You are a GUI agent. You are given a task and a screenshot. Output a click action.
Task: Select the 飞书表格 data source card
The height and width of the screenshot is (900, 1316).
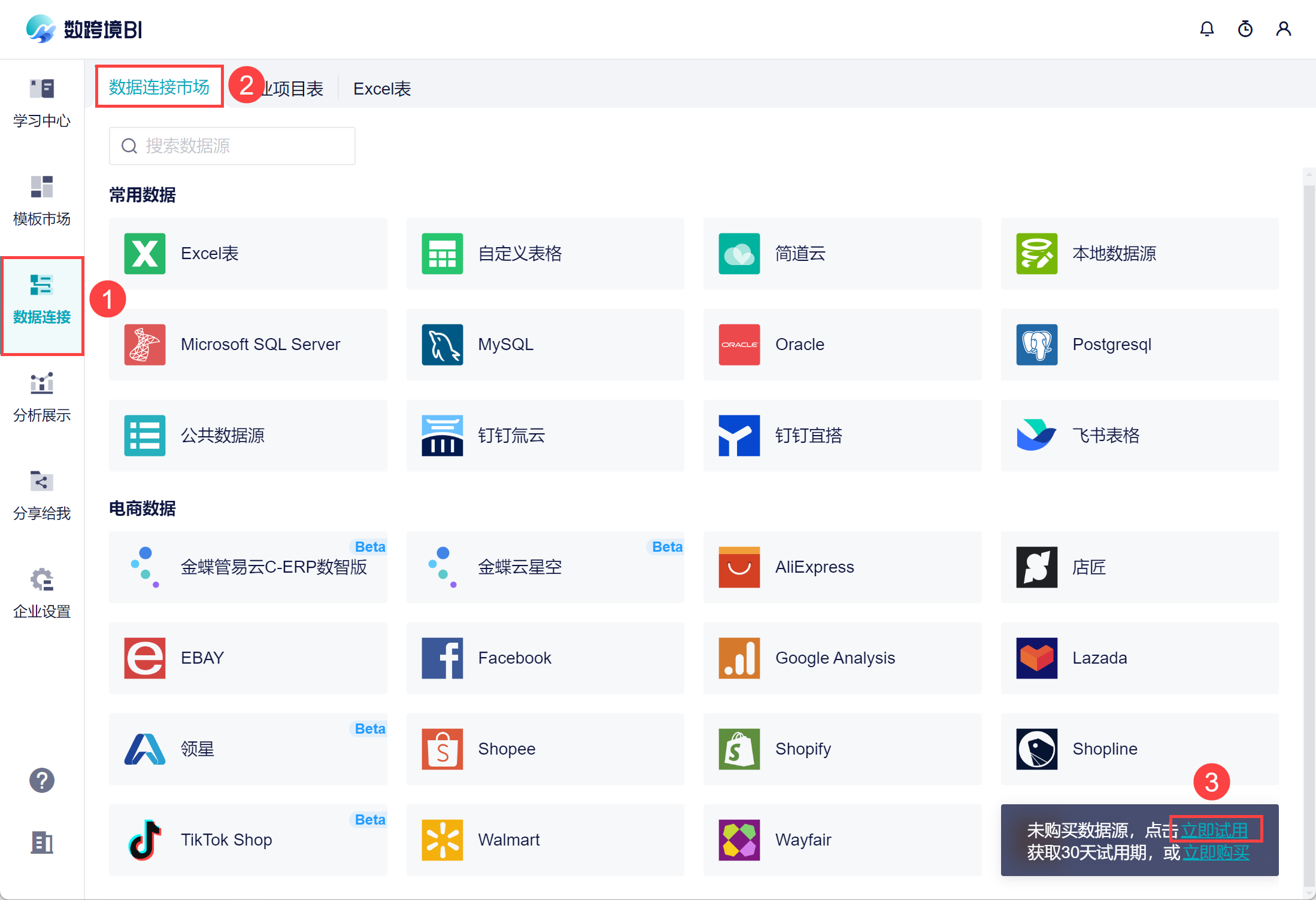tap(1139, 436)
